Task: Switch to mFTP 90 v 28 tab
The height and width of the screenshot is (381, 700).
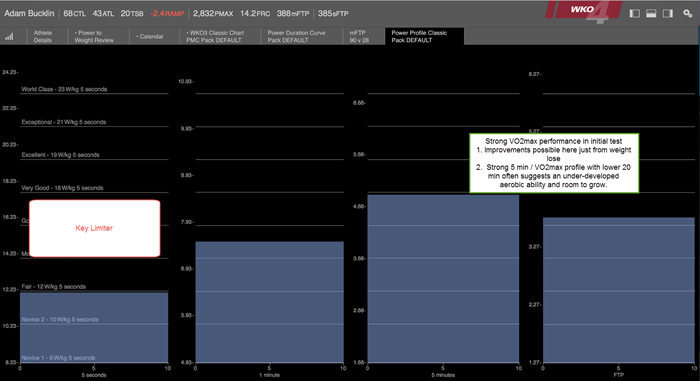Action: point(359,36)
